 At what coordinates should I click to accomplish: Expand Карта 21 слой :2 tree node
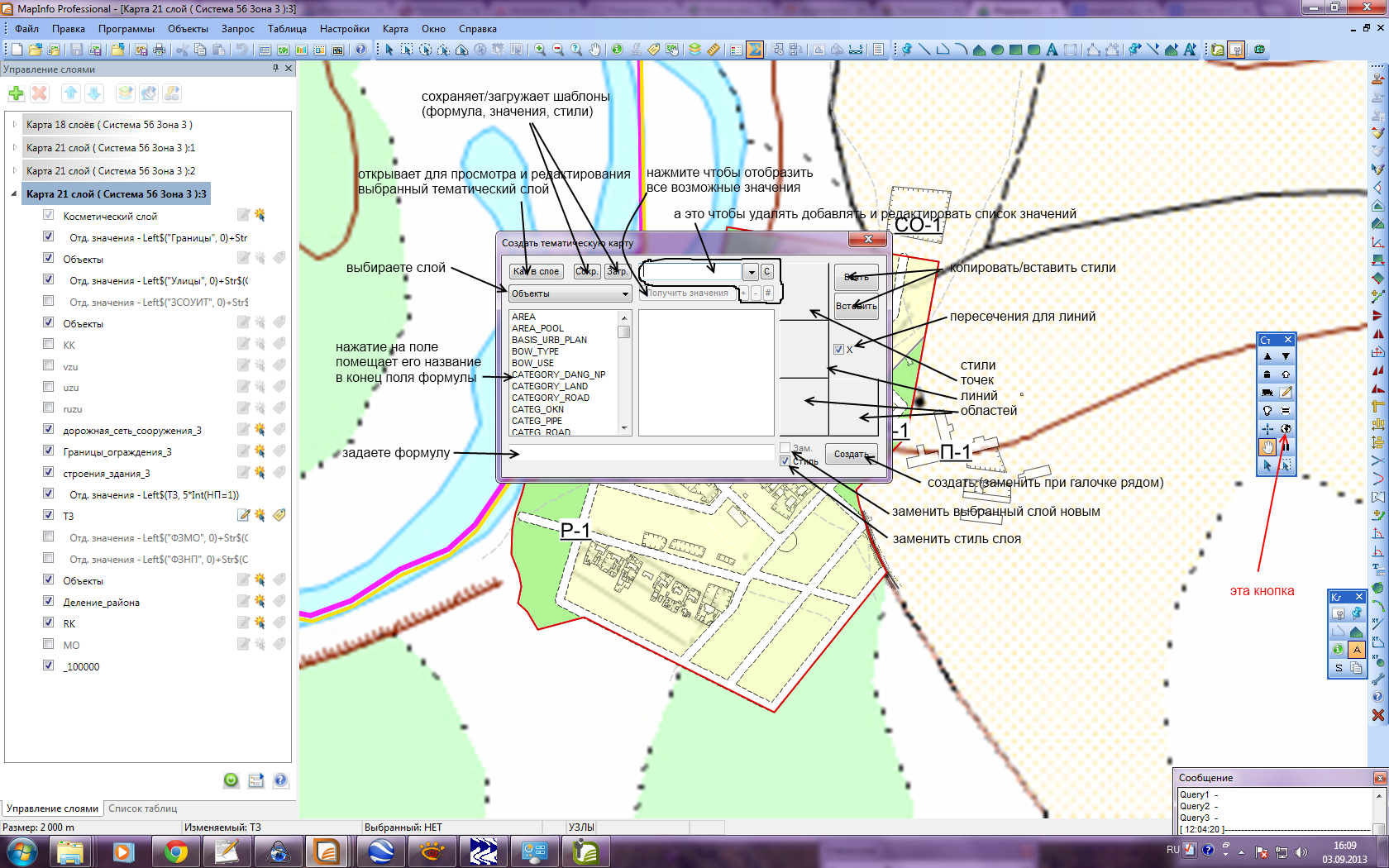(x=14, y=171)
